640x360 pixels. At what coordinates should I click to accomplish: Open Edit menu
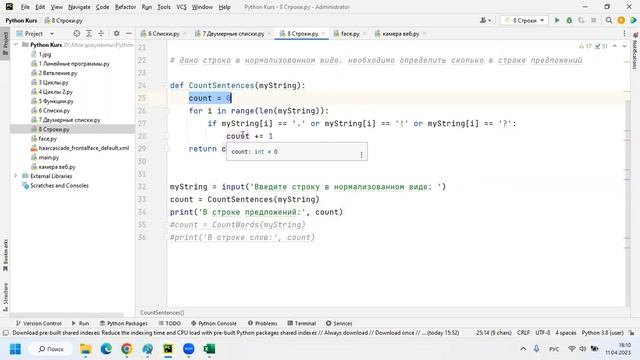[40, 7]
